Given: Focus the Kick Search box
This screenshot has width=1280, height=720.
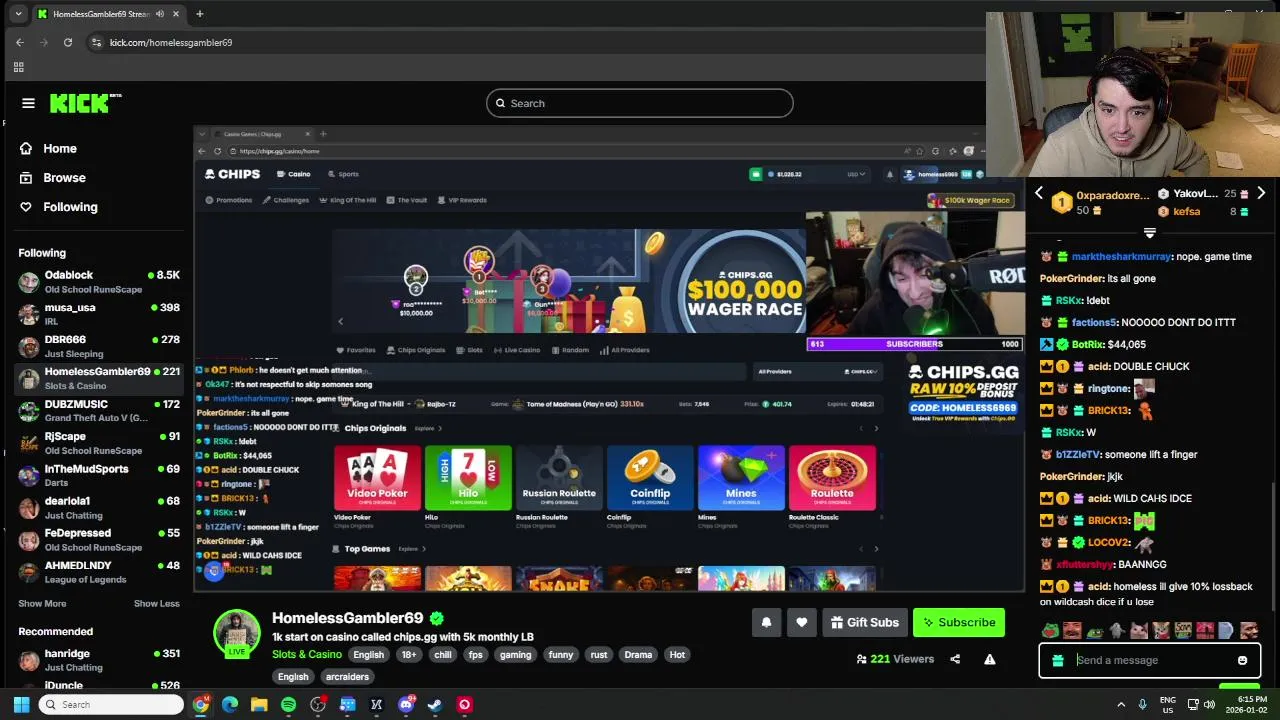Looking at the screenshot, I should coord(640,103).
